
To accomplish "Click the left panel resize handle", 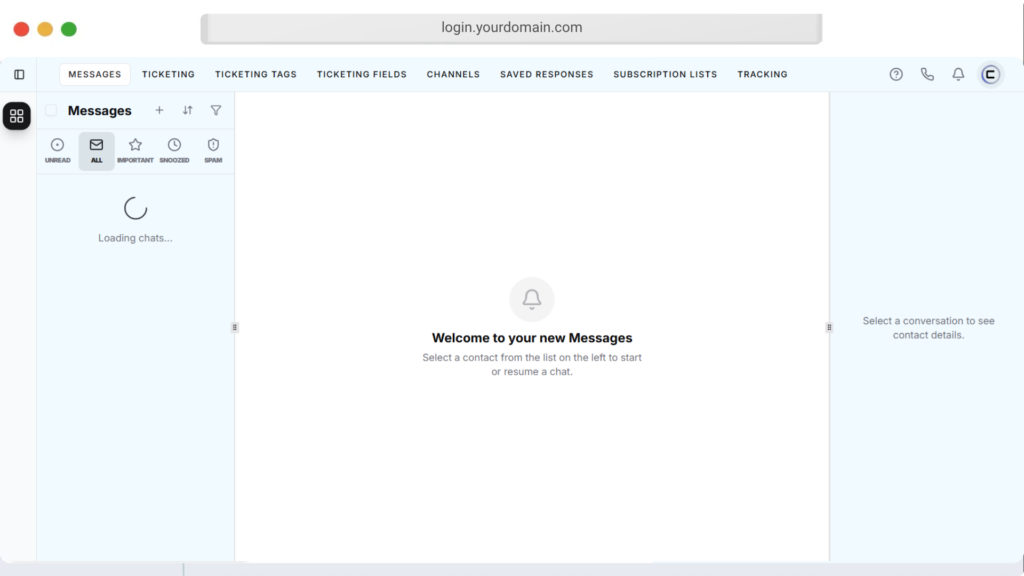I will [x=235, y=327].
